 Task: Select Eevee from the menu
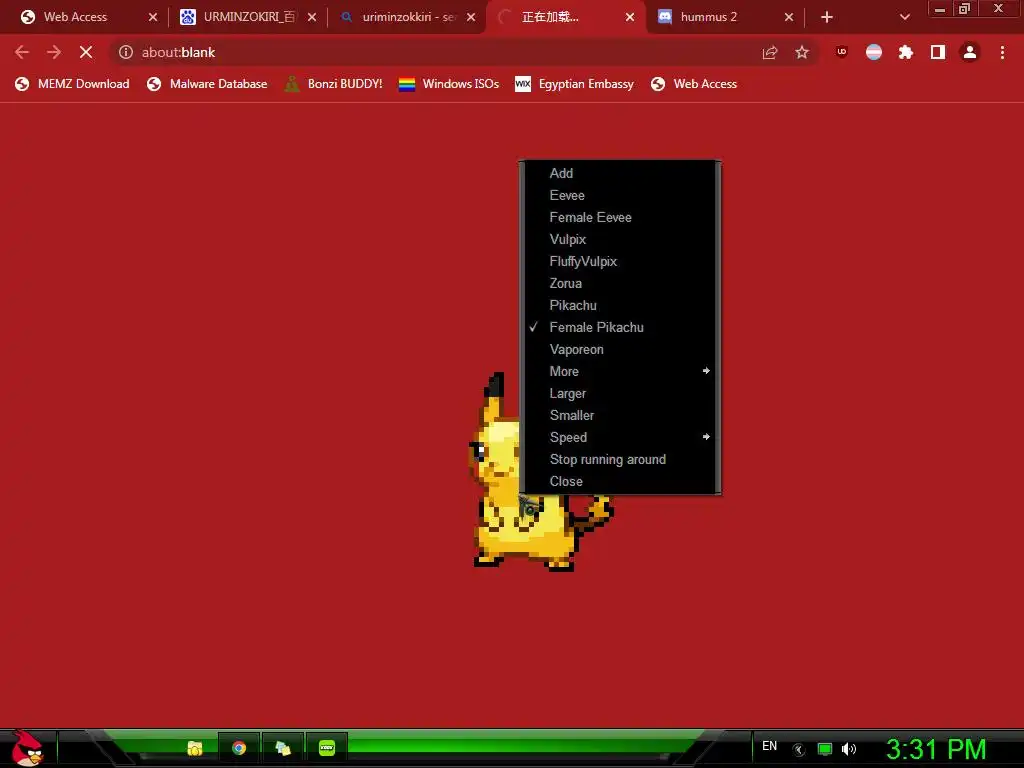pos(620,195)
